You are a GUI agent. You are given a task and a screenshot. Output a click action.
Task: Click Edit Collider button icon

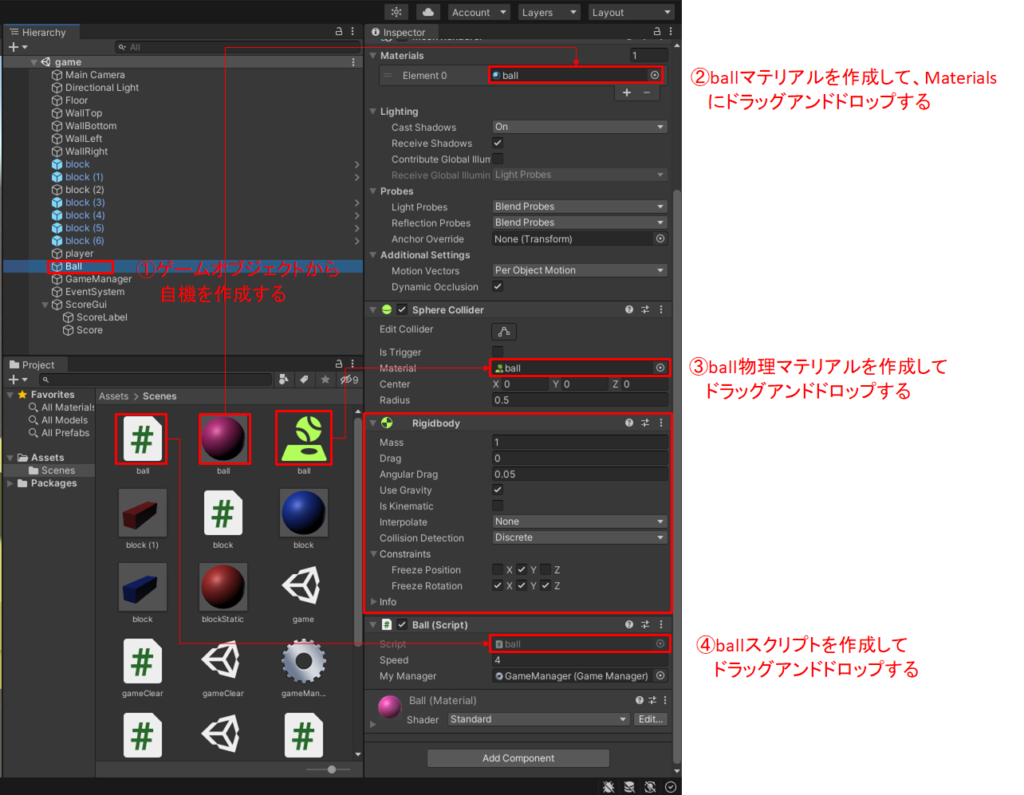(504, 331)
